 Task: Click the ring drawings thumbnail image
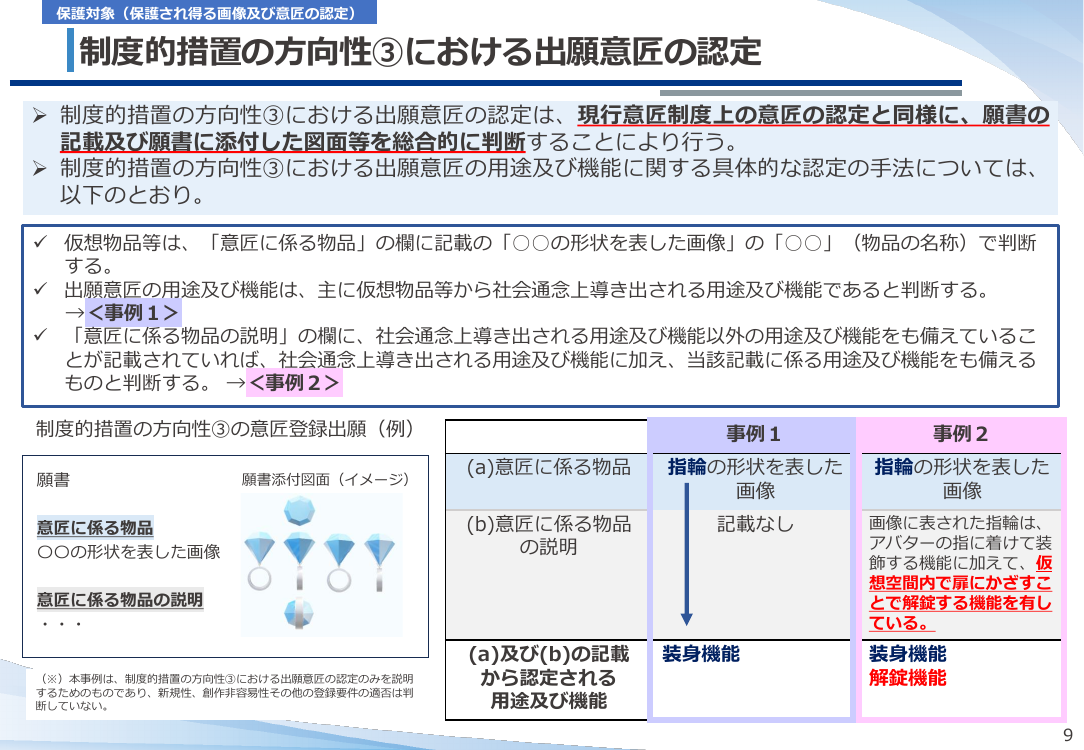[321, 565]
